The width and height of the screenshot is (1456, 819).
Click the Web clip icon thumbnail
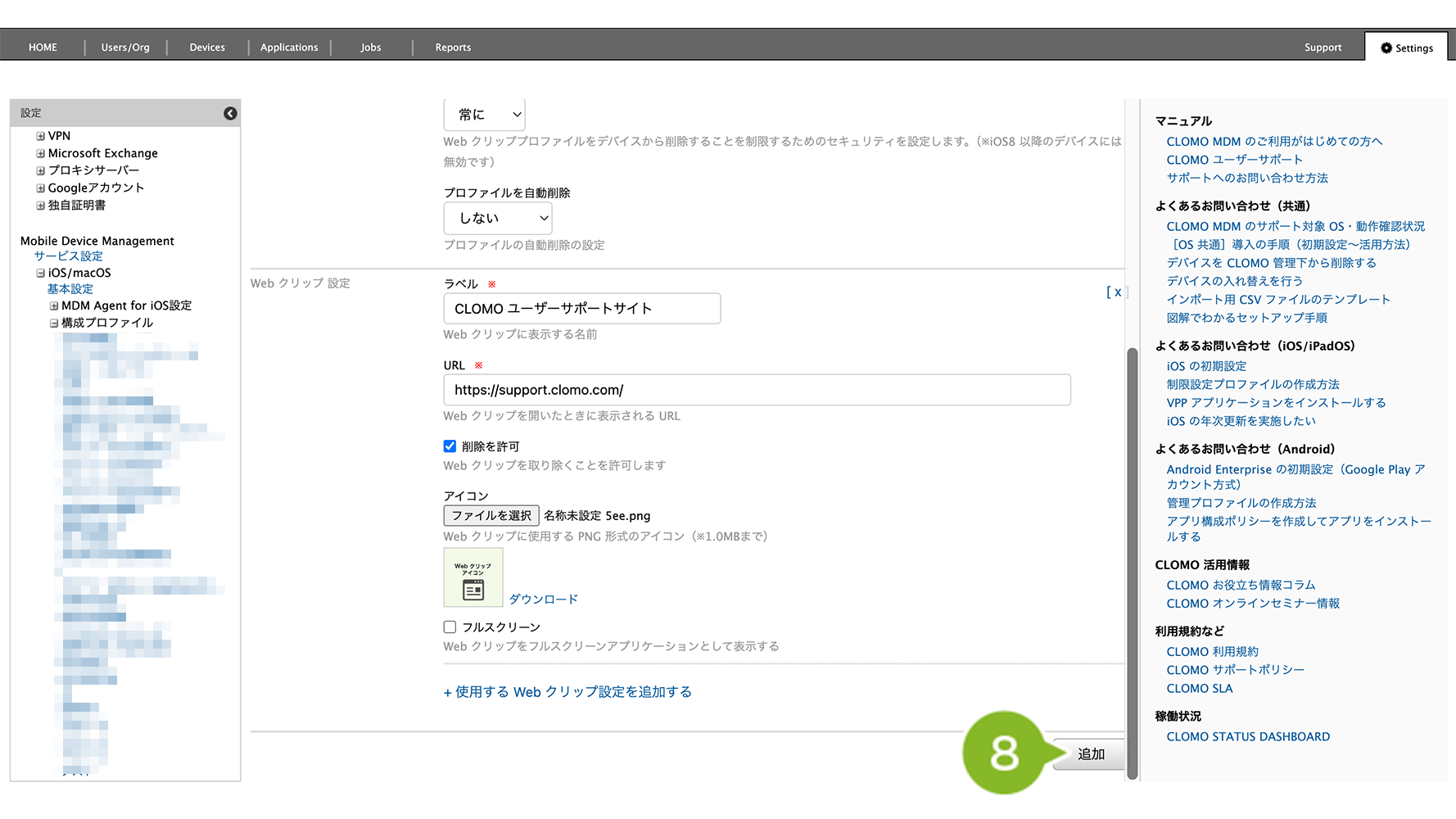pos(473,578)
